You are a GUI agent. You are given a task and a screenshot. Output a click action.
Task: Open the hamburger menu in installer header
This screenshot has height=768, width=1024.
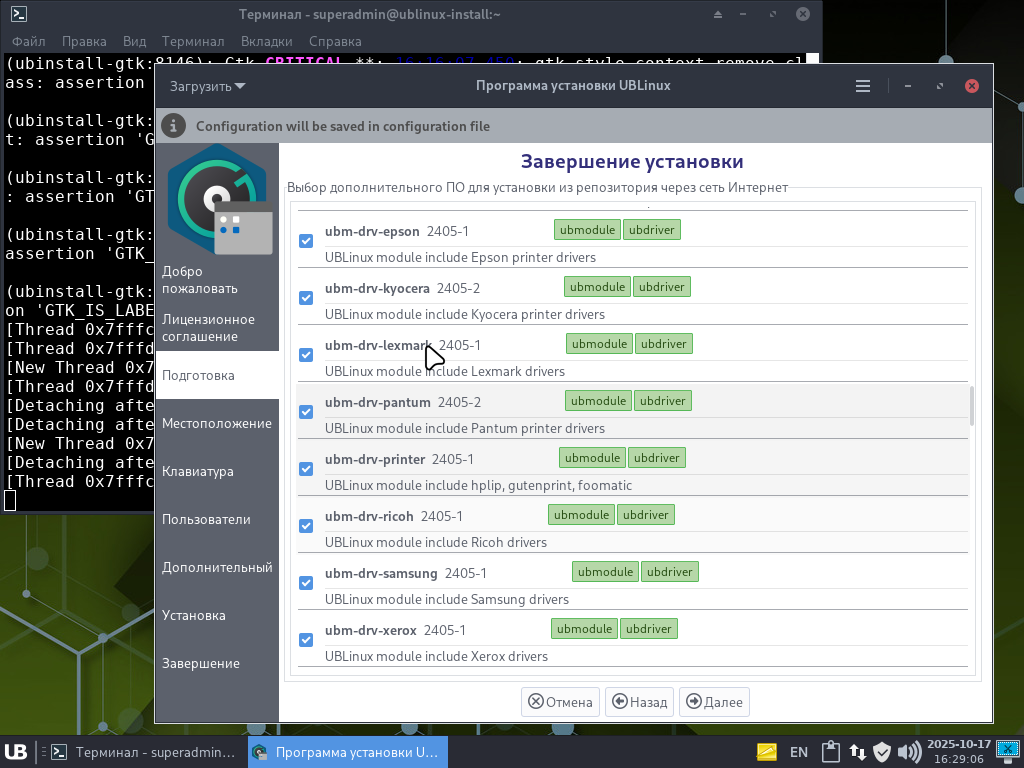[863, 86]
